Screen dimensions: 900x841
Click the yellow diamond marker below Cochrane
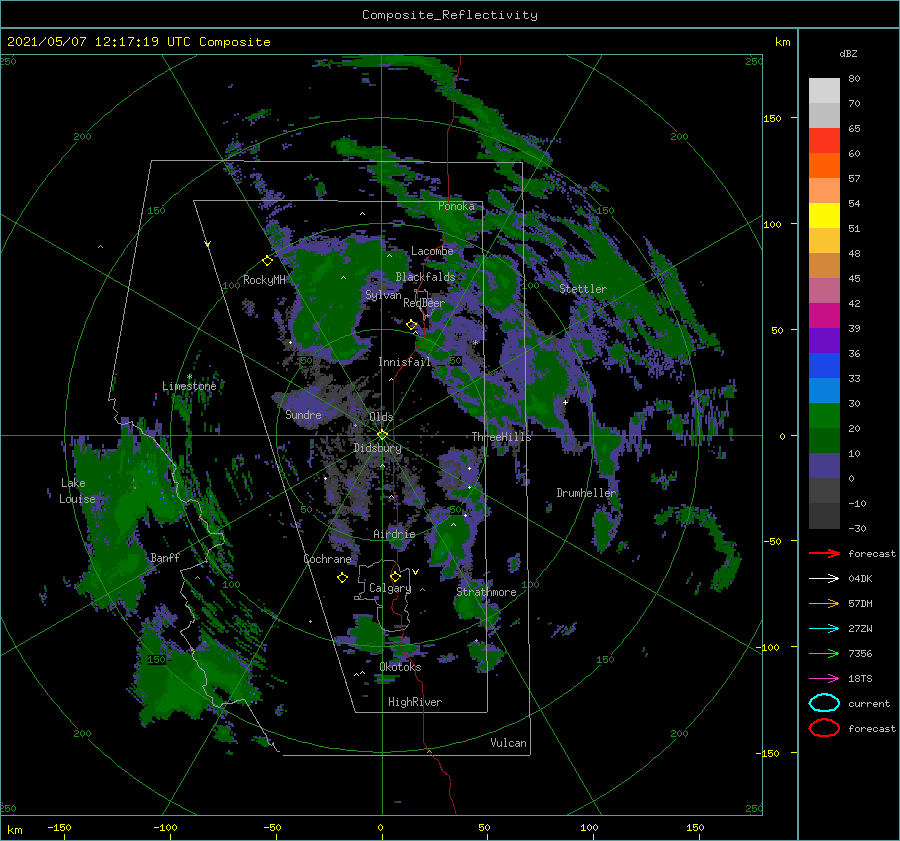[342, 578]
